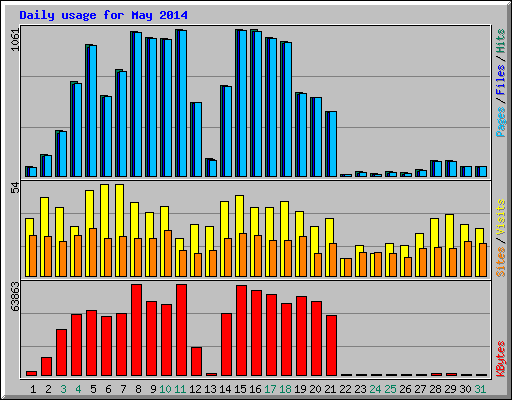512x400 pixels.
Task: Click the yellow visits bar for day 6
Action: coord(104,230)
